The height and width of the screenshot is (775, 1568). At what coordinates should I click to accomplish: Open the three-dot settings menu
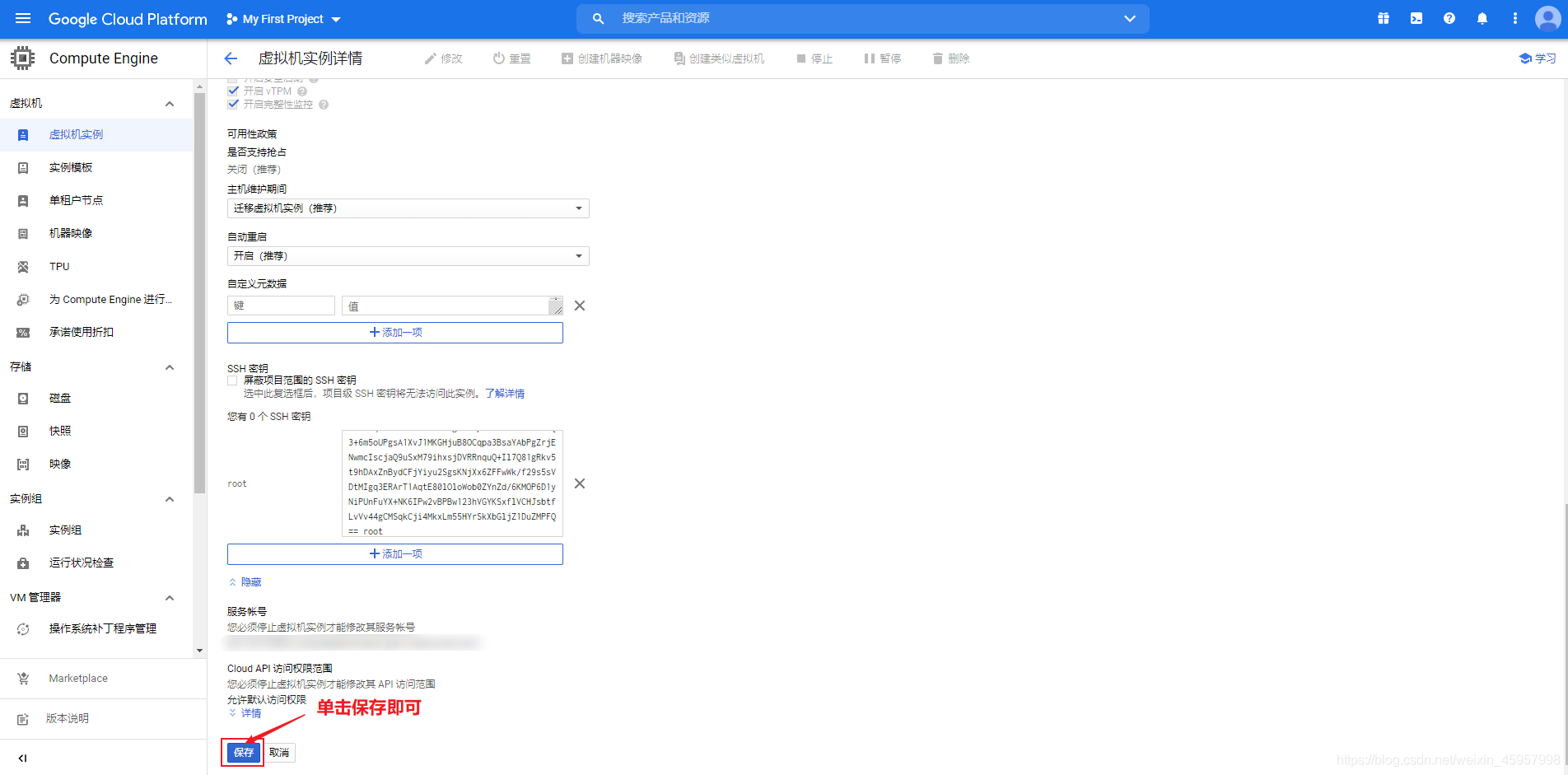click(1515, 18)
